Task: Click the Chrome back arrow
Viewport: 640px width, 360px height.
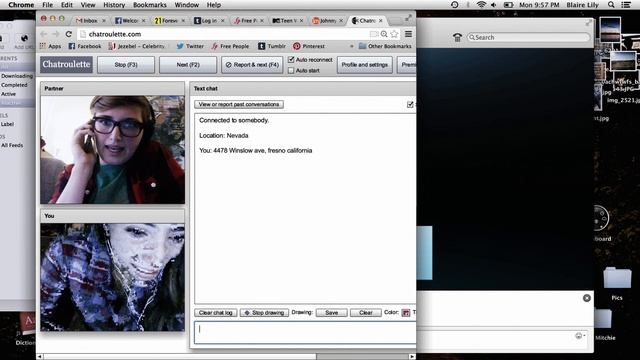Action: 44,34
